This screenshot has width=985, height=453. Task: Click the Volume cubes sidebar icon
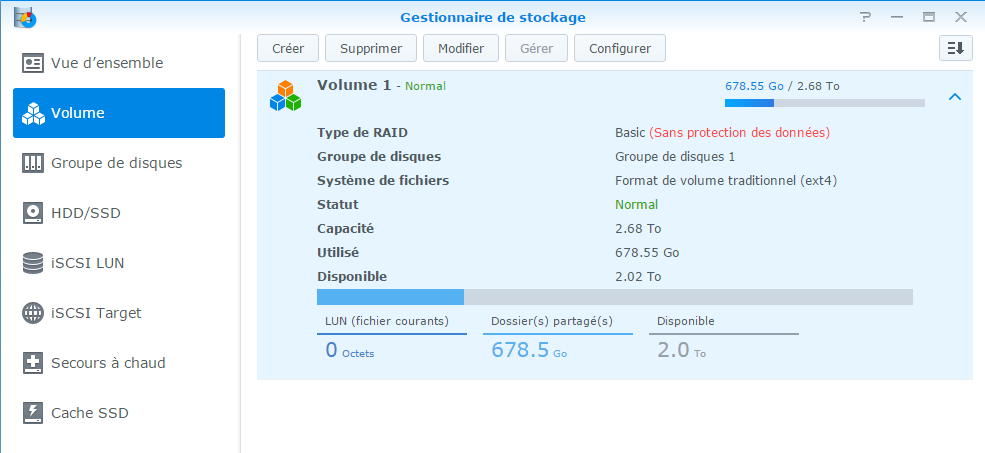33,113
